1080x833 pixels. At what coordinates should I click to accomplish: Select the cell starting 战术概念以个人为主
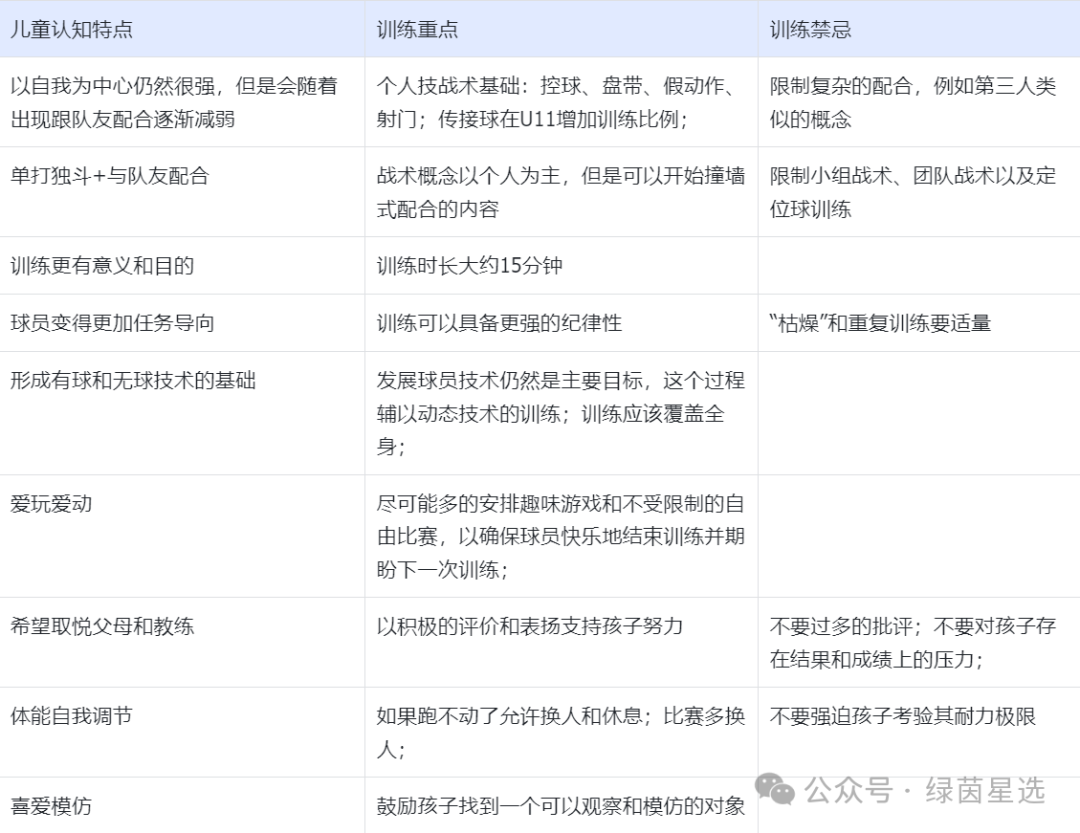pos(561,192)
